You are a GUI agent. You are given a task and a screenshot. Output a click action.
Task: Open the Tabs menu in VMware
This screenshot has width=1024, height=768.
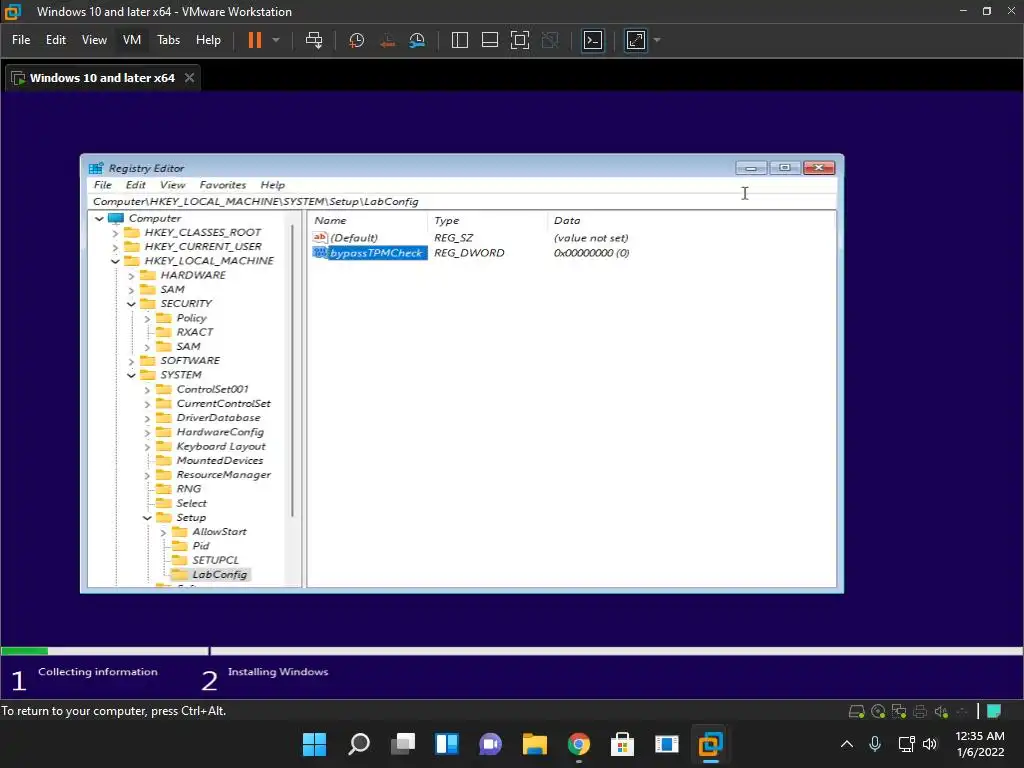(168, 40)
